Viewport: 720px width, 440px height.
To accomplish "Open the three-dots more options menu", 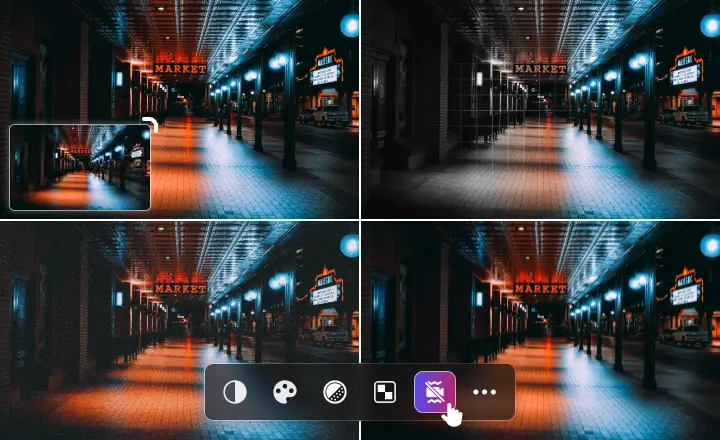I will pyautogui.click(x=485, y=392).
